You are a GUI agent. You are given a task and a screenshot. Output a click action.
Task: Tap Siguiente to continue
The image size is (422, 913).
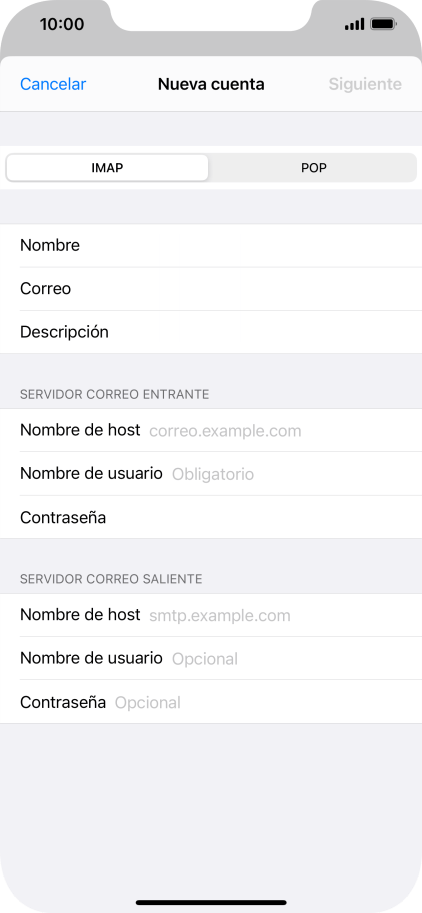pos(365,84)
